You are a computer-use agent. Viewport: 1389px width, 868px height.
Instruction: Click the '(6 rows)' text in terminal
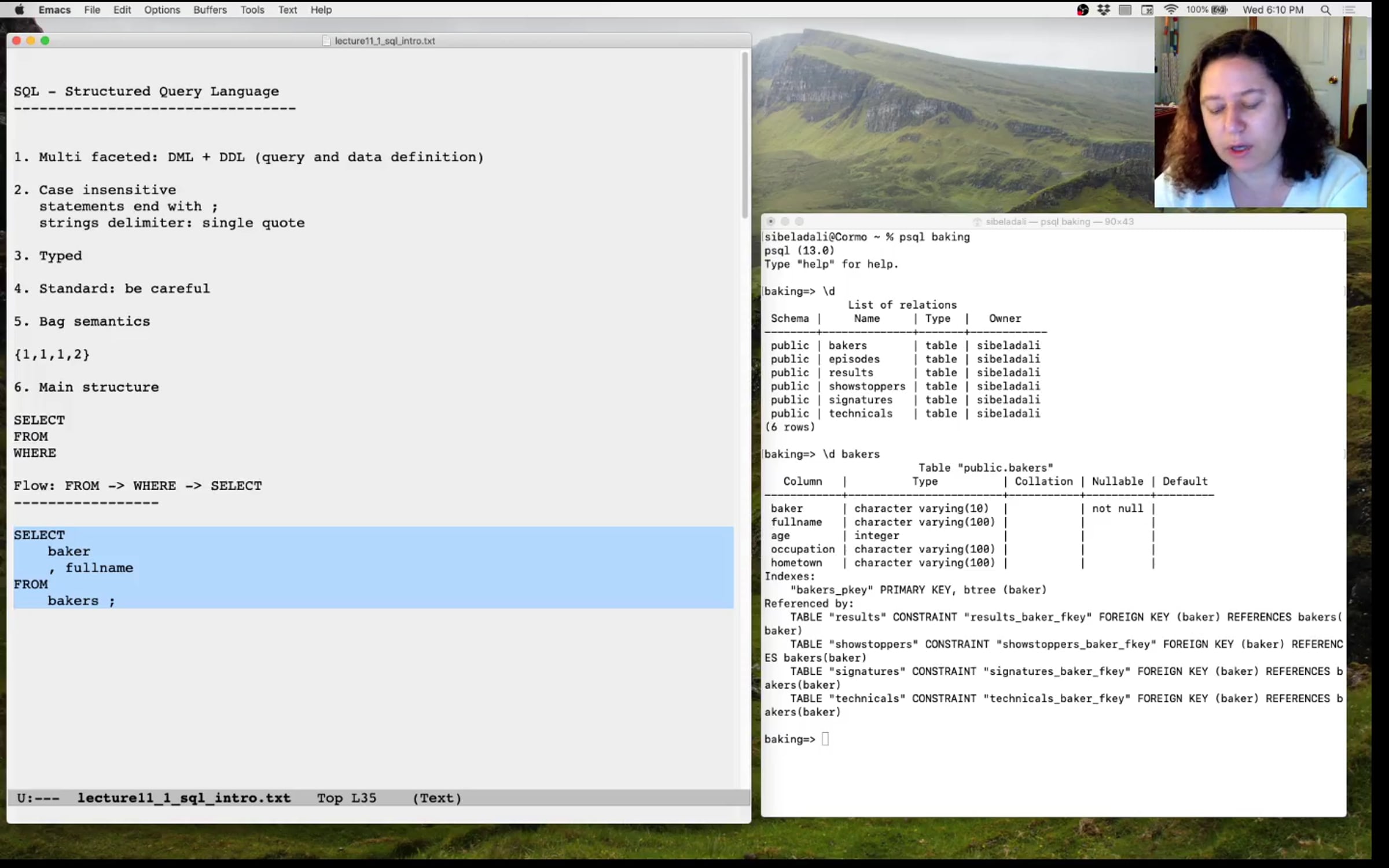coord(790,427)
